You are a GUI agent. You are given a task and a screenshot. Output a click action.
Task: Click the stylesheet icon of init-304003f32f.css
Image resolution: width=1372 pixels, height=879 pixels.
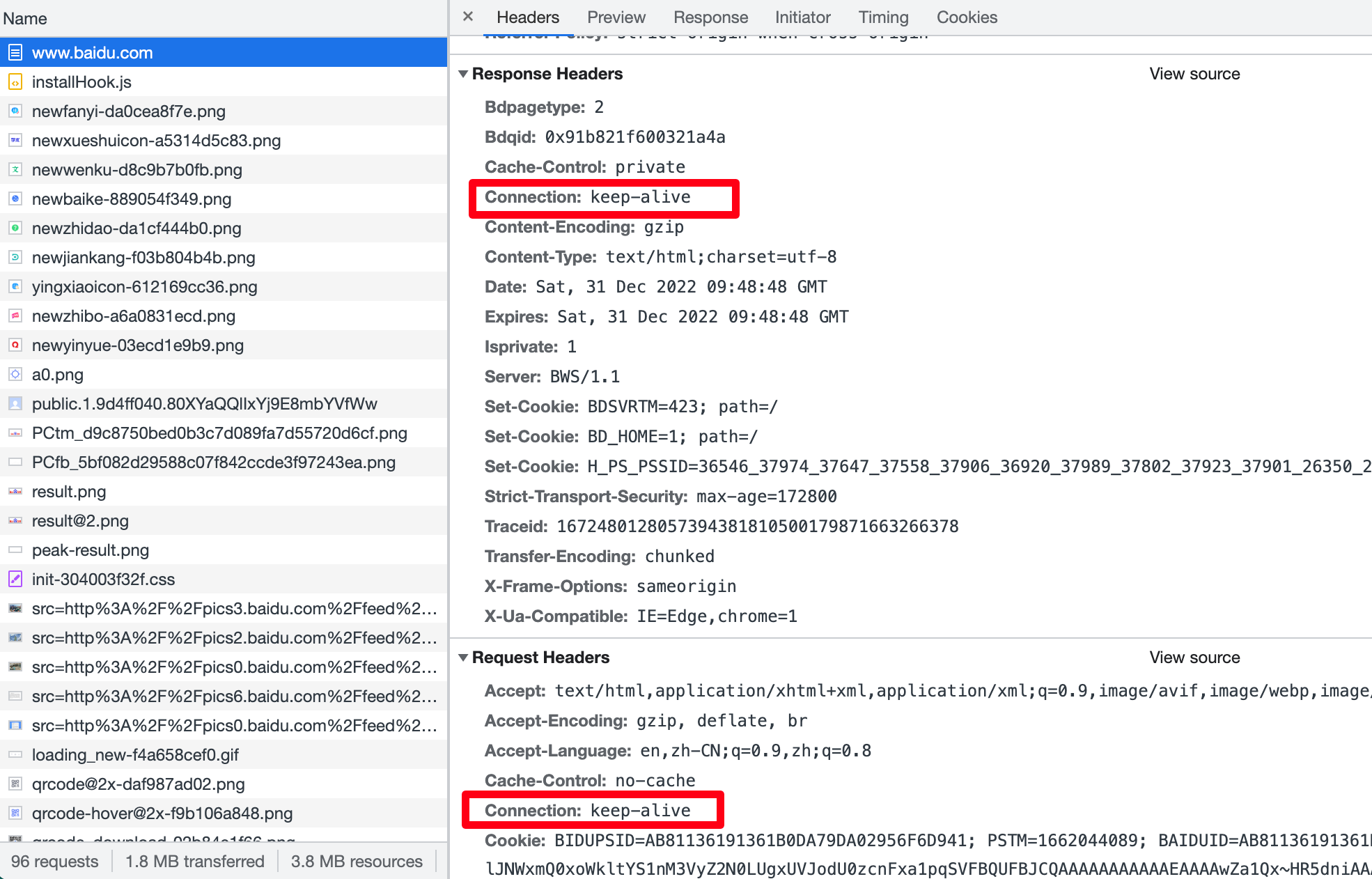coord(15,579)
